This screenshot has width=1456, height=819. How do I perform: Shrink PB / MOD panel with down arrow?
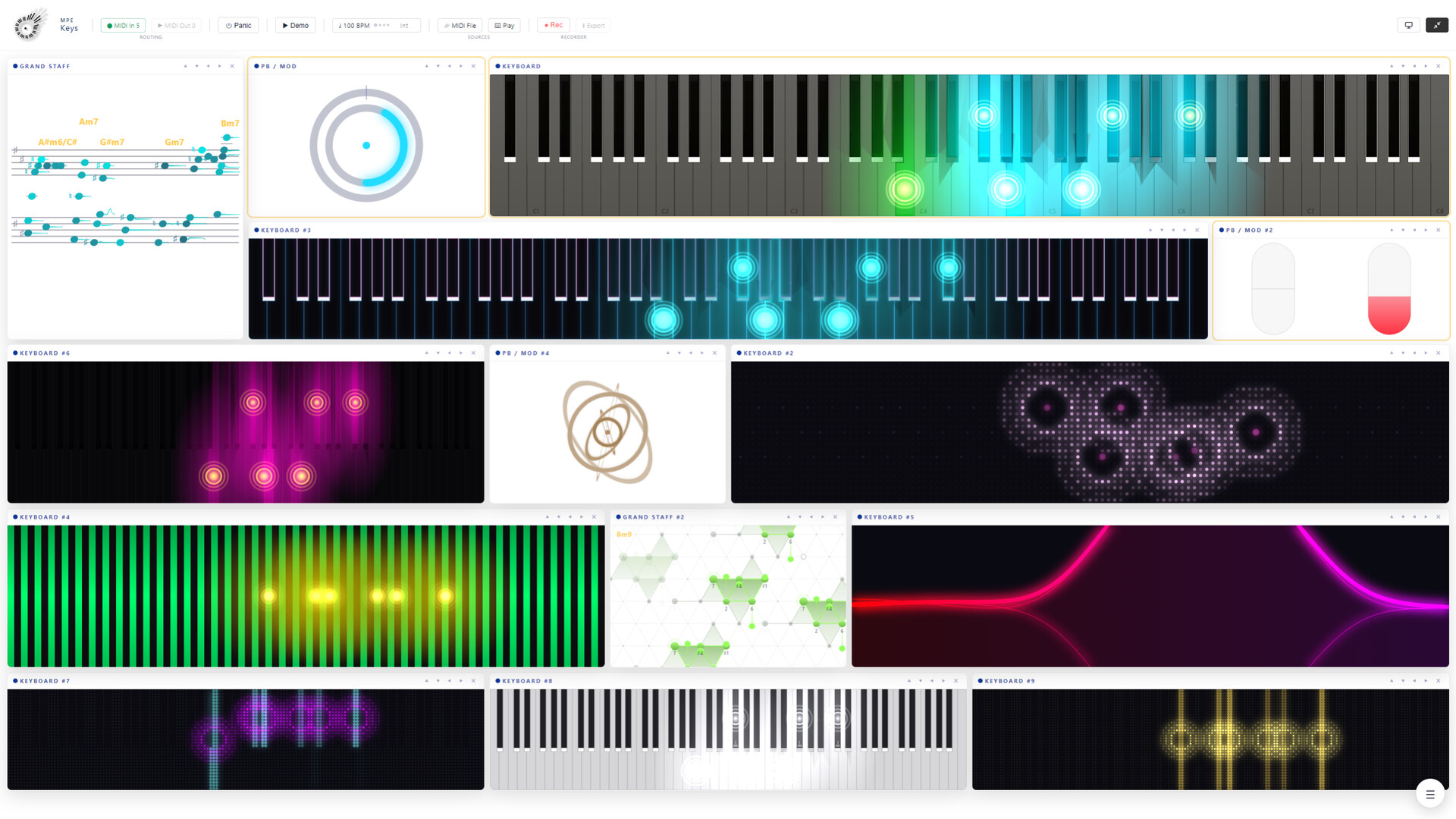[x=438, y=66]
